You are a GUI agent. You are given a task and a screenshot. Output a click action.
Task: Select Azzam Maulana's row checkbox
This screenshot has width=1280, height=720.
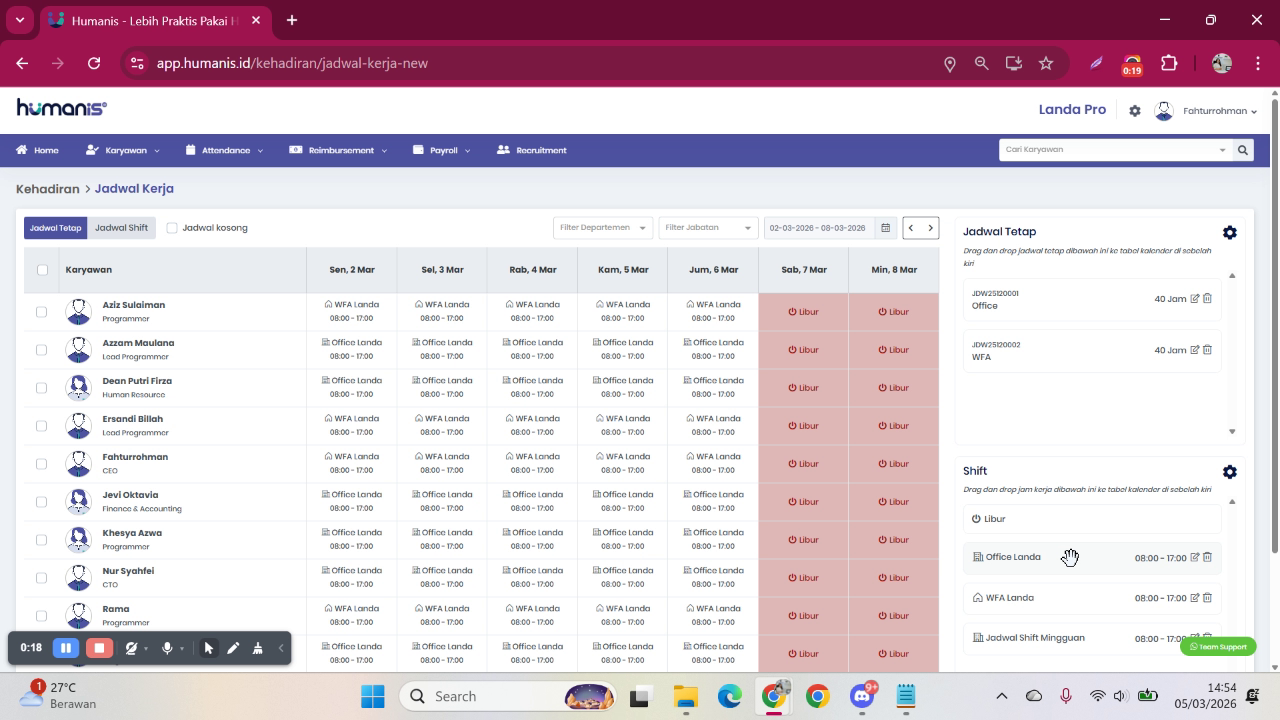point(42,350)
